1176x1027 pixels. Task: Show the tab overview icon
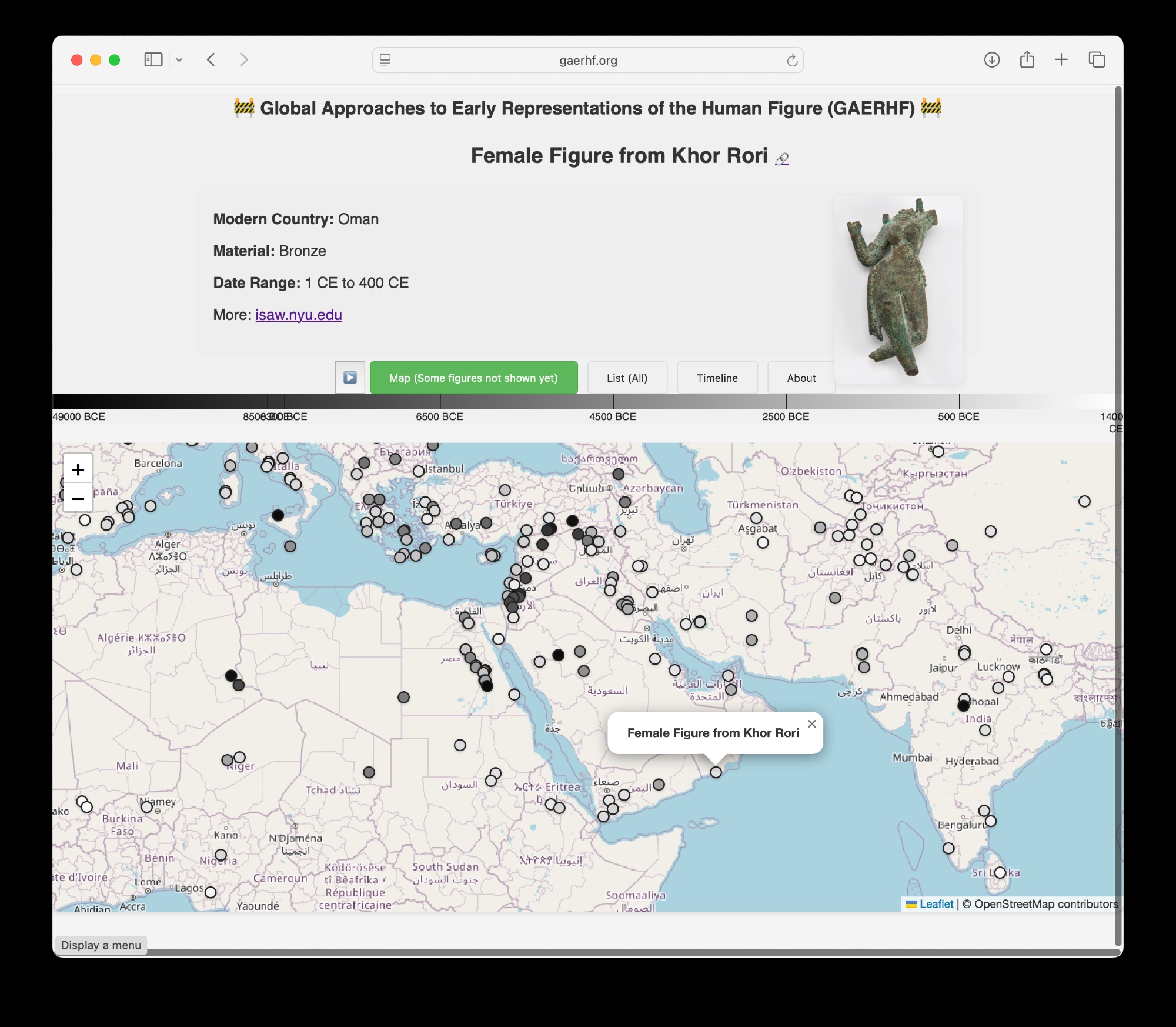click(1097, 59)
